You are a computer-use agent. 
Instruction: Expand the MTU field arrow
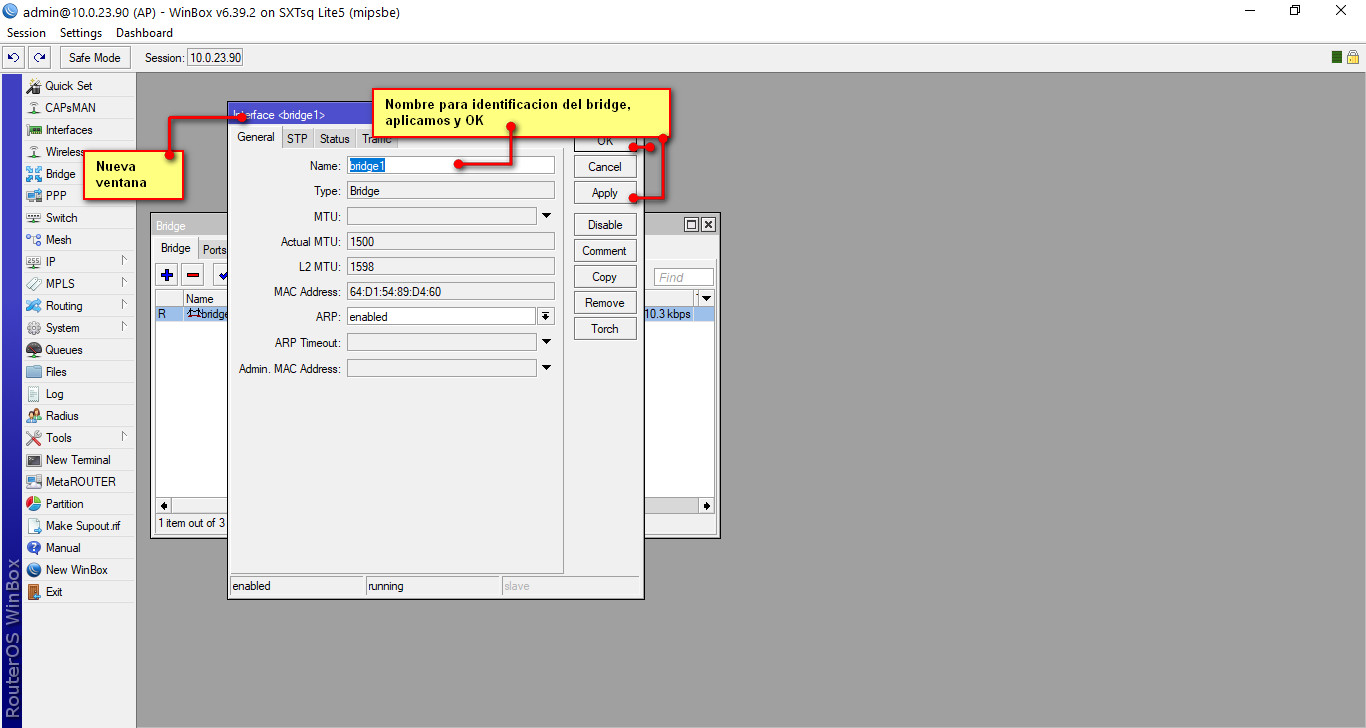[546, 216]
